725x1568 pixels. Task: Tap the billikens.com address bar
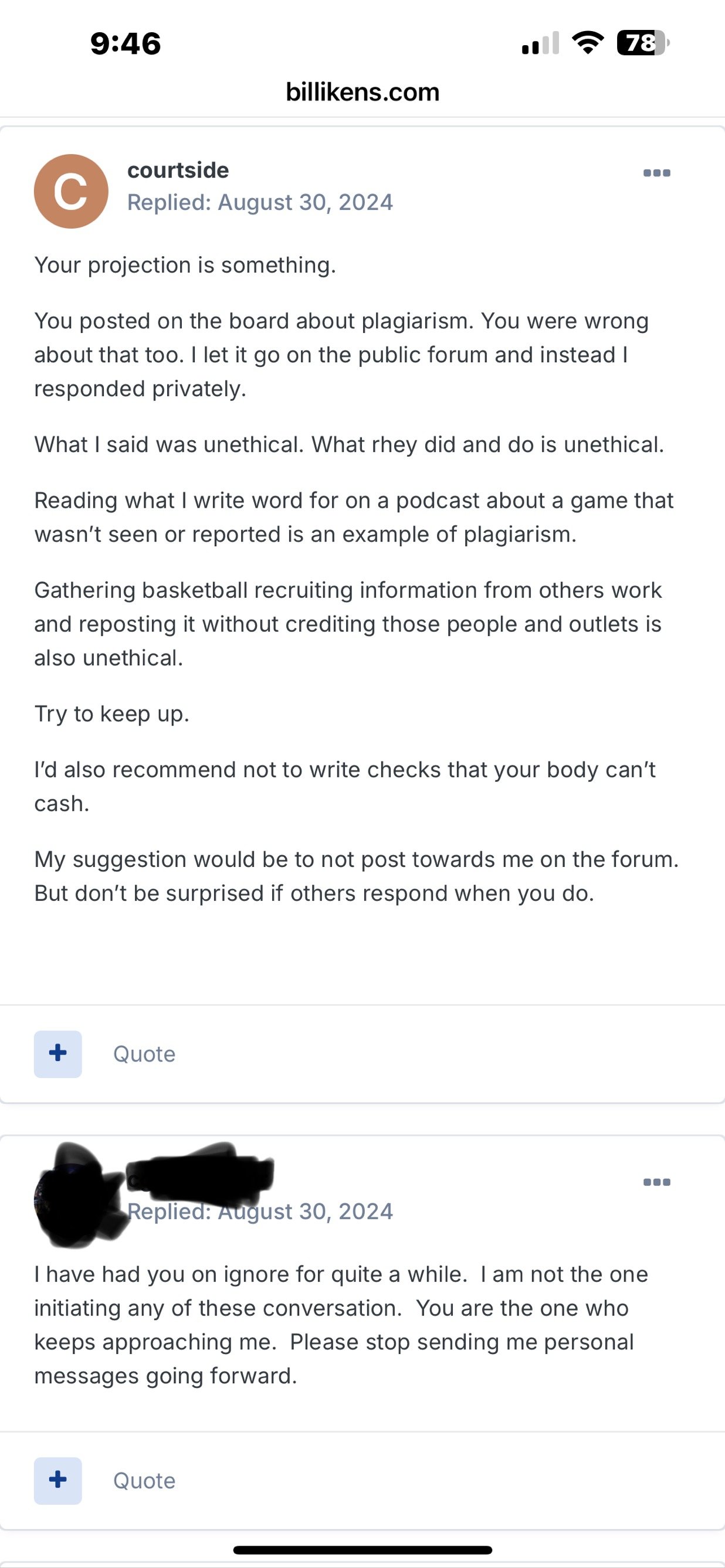click(x=362, y=93)
